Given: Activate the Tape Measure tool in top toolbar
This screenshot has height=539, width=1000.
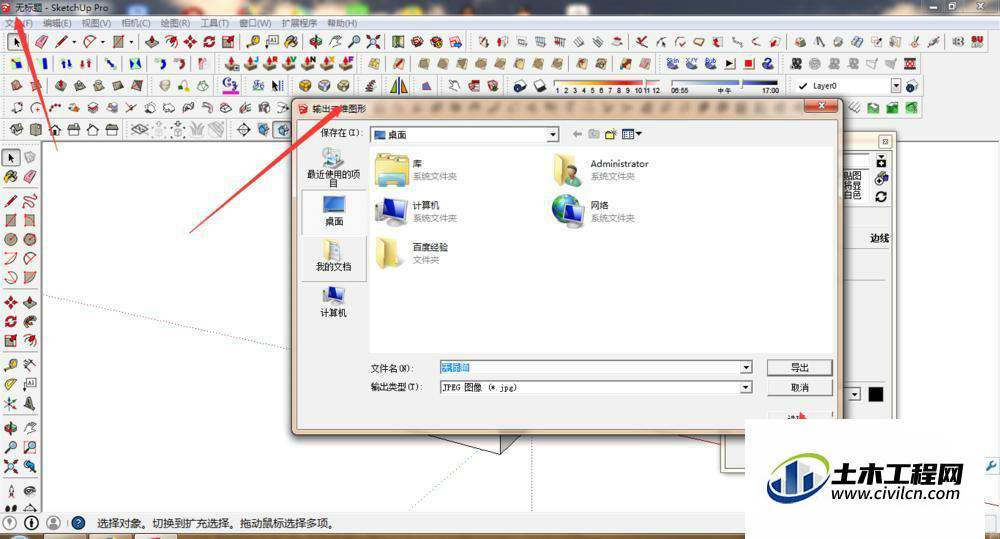Looking at the screenshot, I should click(x=253, y=42).
